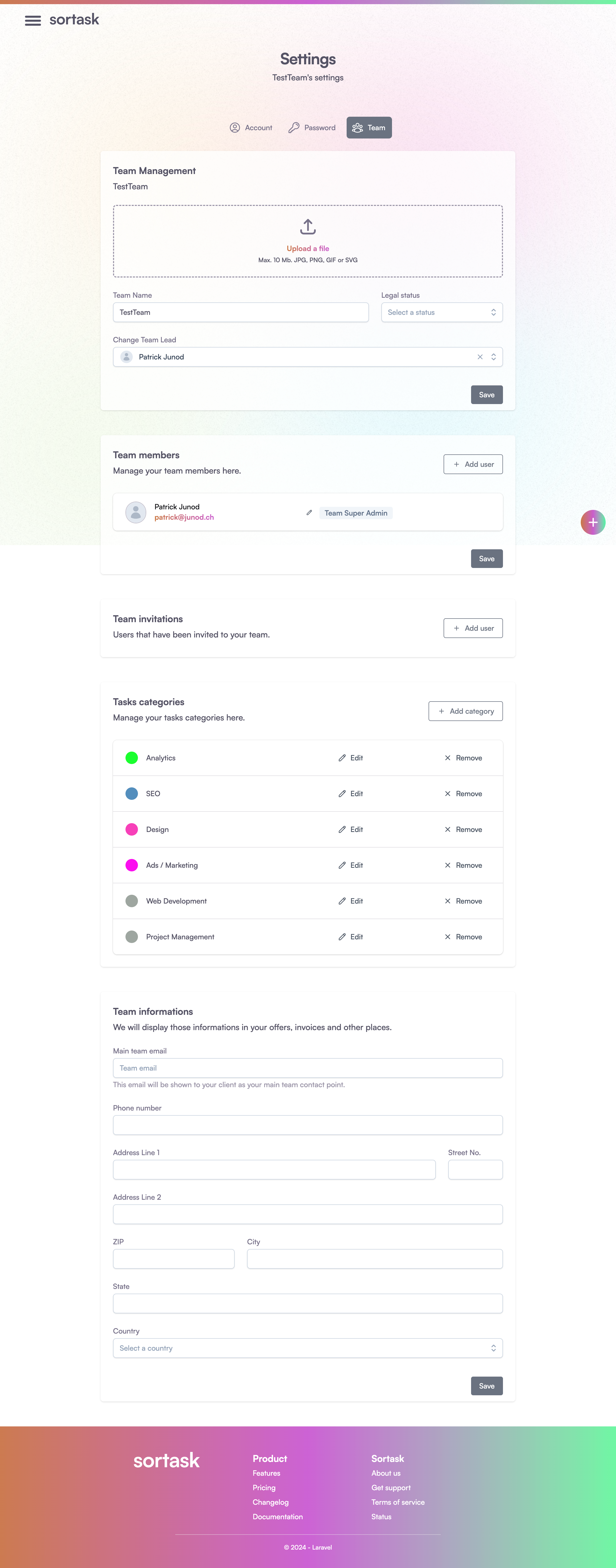Open the Pricing footer link

pos(264,1488)
